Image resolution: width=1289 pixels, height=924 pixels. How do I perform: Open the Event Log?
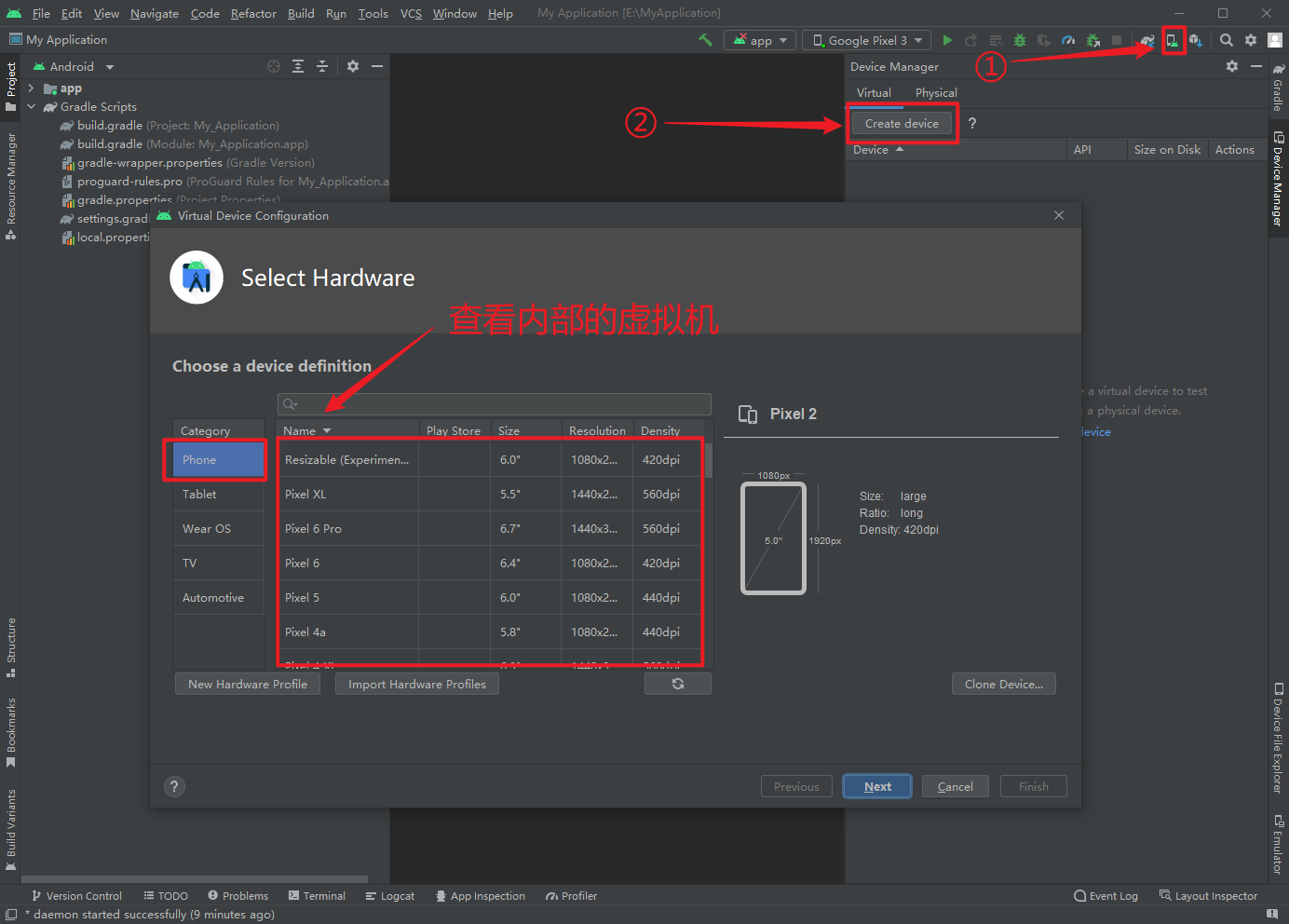click(1106, 896)
